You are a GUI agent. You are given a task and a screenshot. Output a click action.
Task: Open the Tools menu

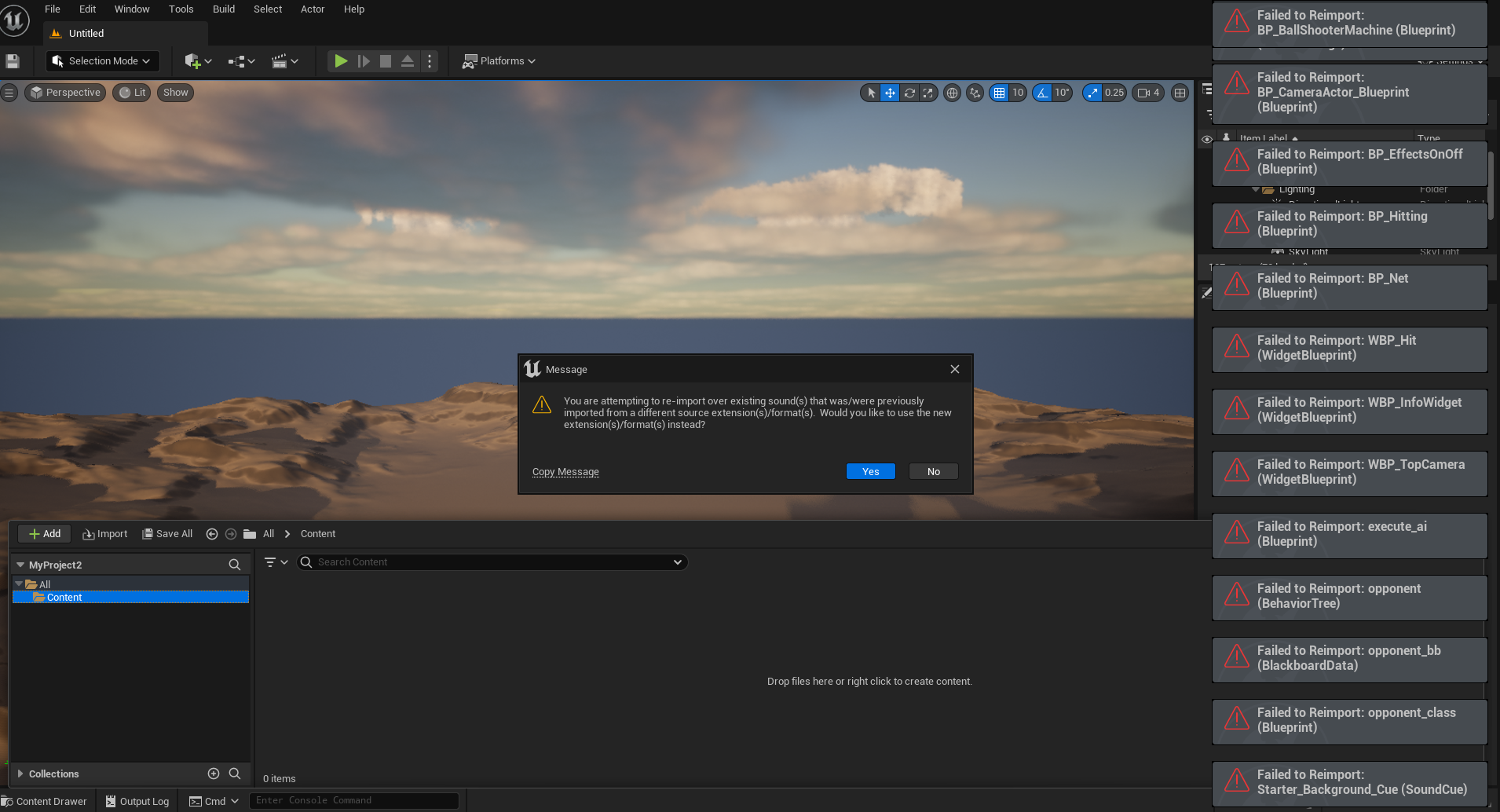point(181,9)
